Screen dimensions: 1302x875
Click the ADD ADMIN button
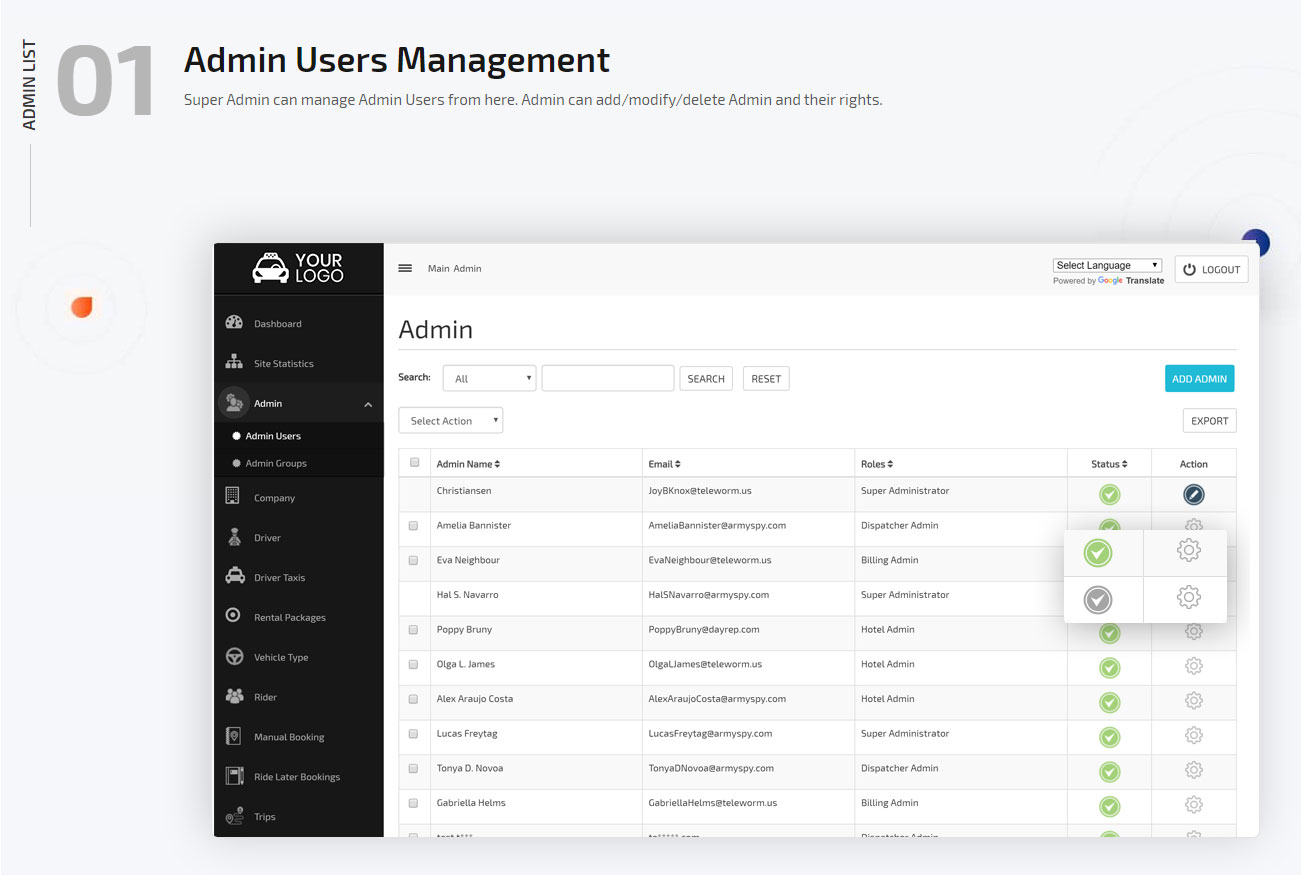[1199, 379]
